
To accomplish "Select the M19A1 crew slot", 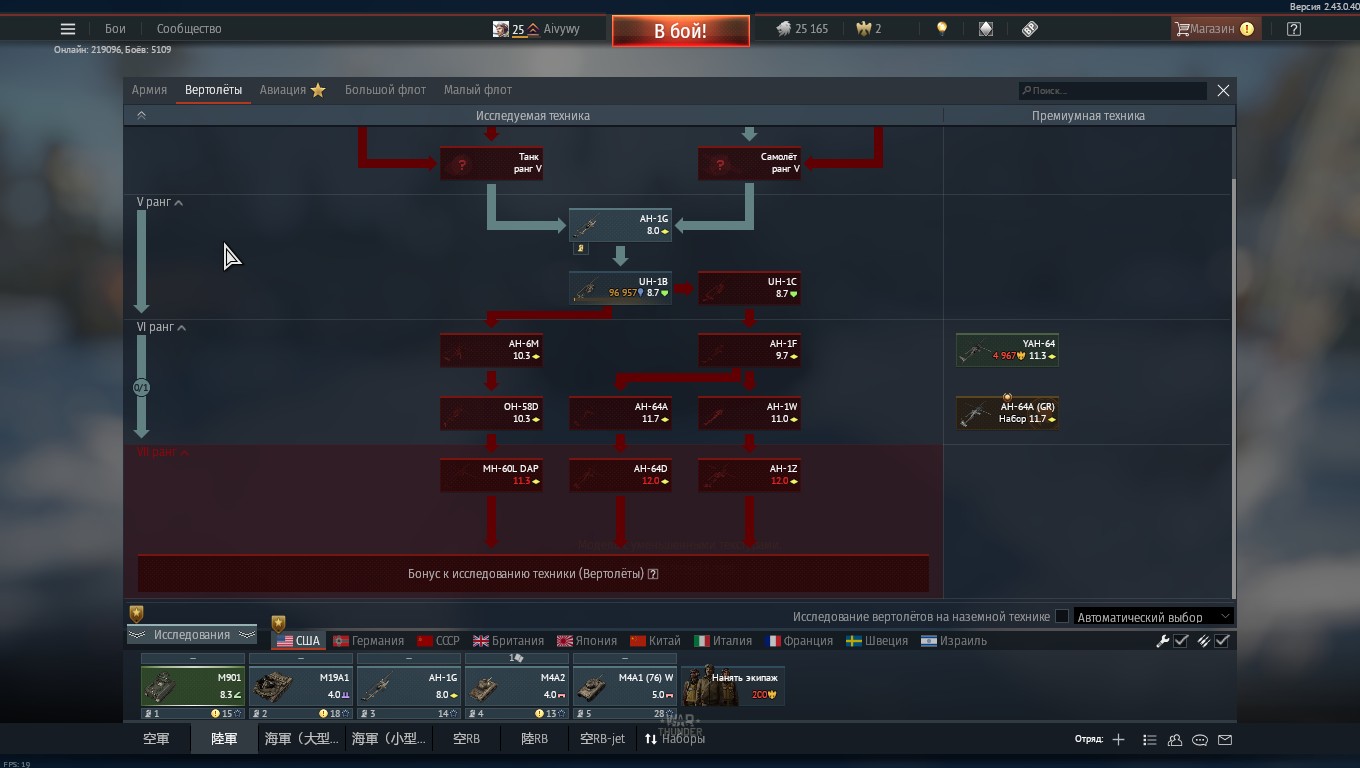I will tap(301, 687).
